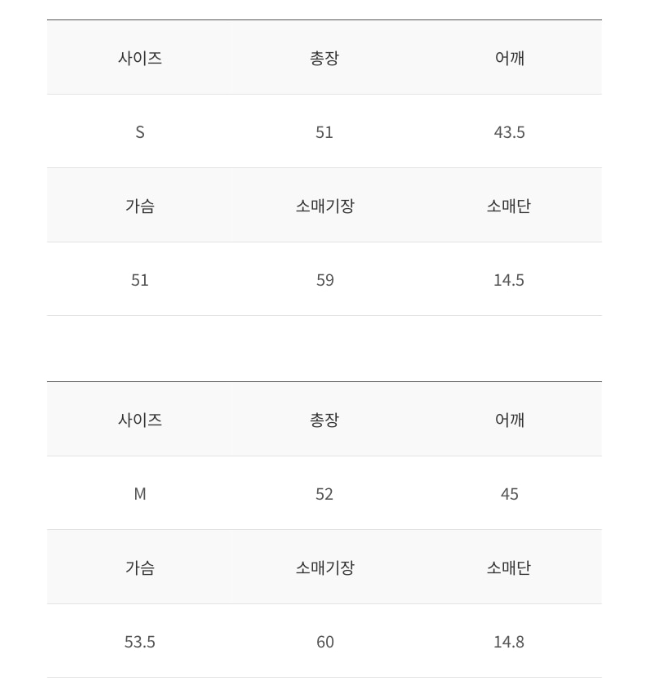650x684 pixels.
Task: Select 가슴 header above 53.5
Action: 140,568
